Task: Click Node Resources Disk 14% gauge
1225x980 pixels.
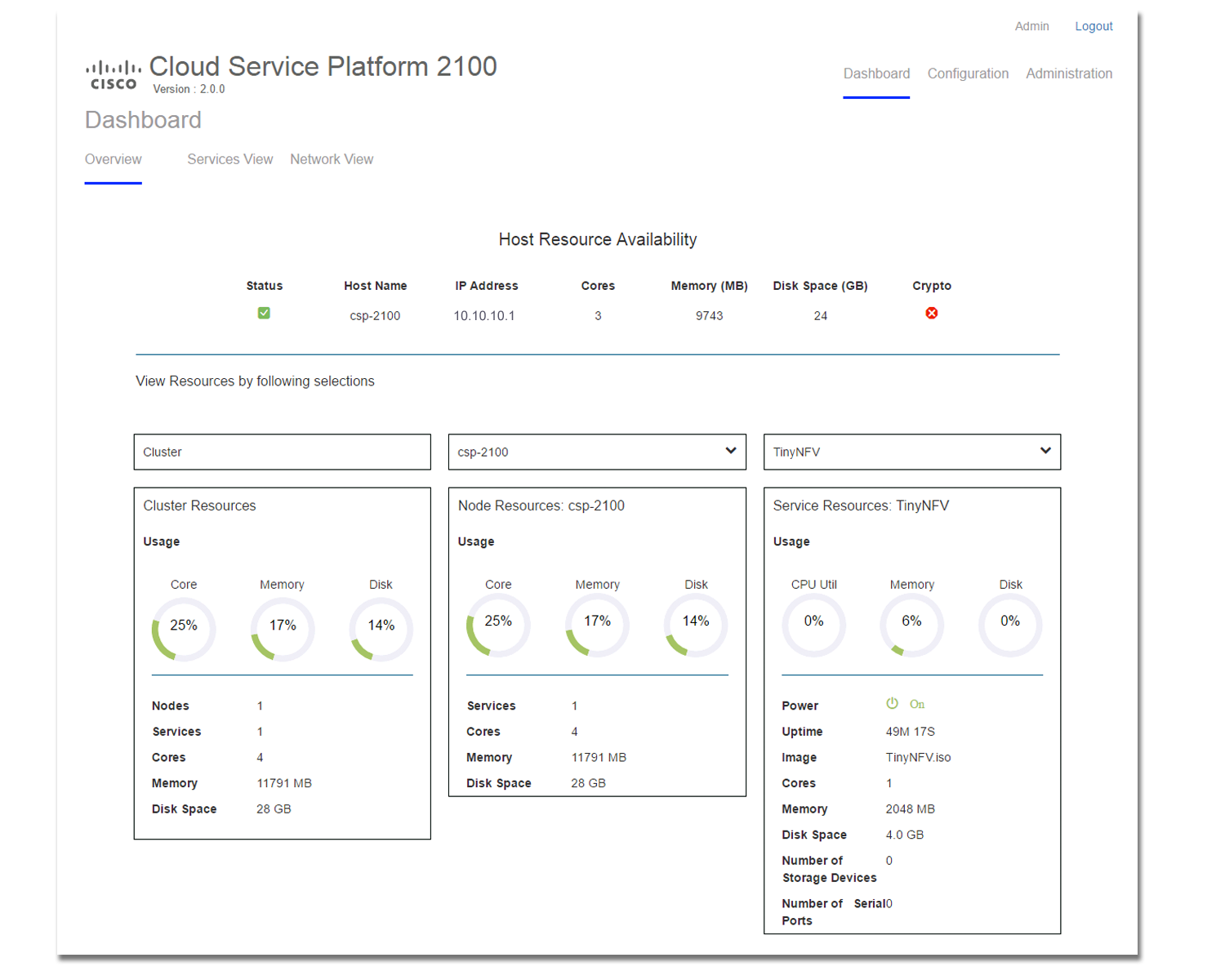Action: 696,626
